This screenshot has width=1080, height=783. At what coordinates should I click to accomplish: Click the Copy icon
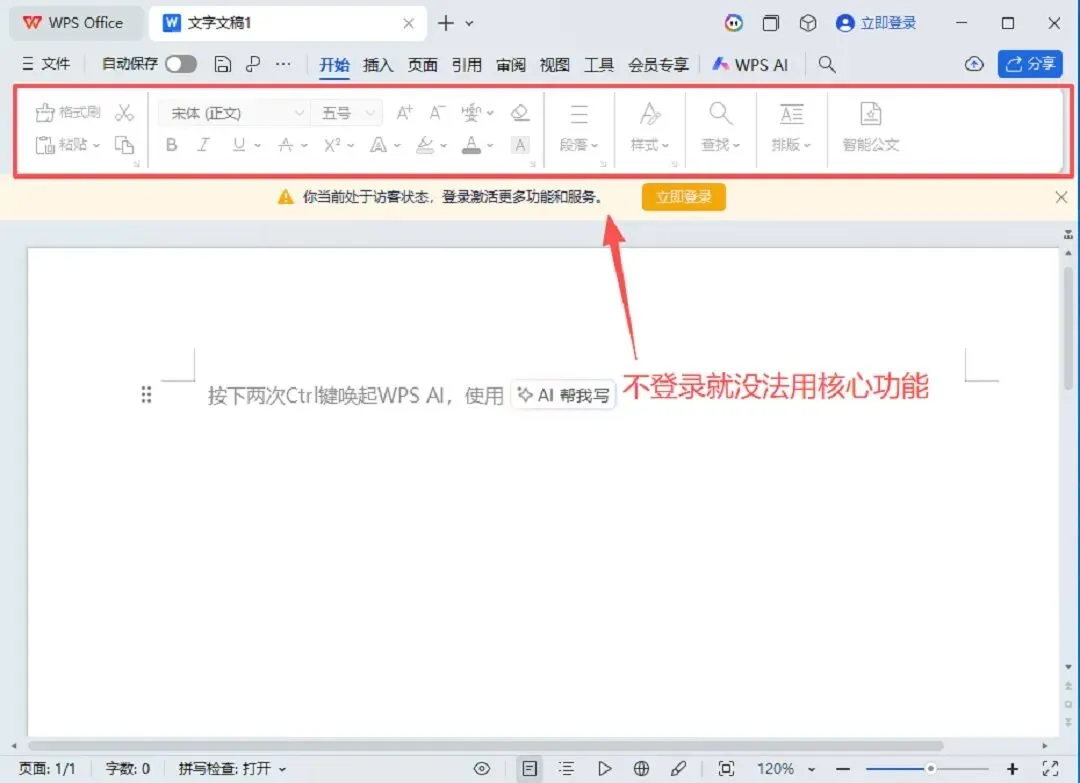124,145
